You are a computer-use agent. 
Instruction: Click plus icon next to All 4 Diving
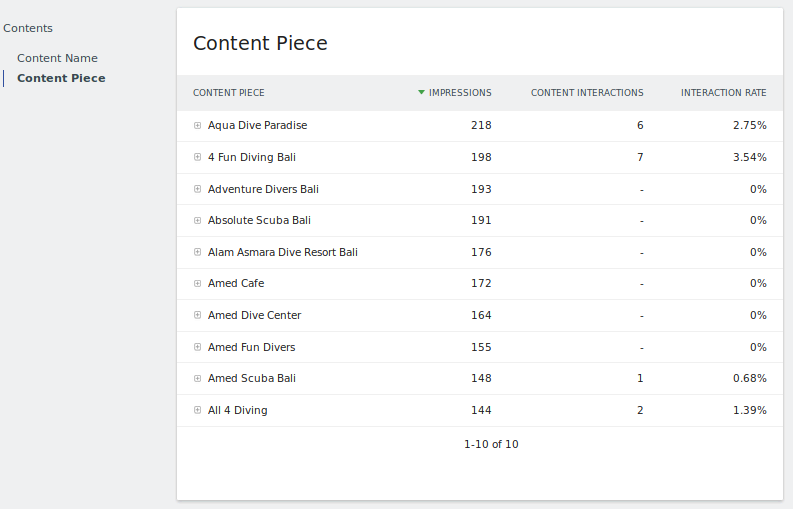point(198,411)
